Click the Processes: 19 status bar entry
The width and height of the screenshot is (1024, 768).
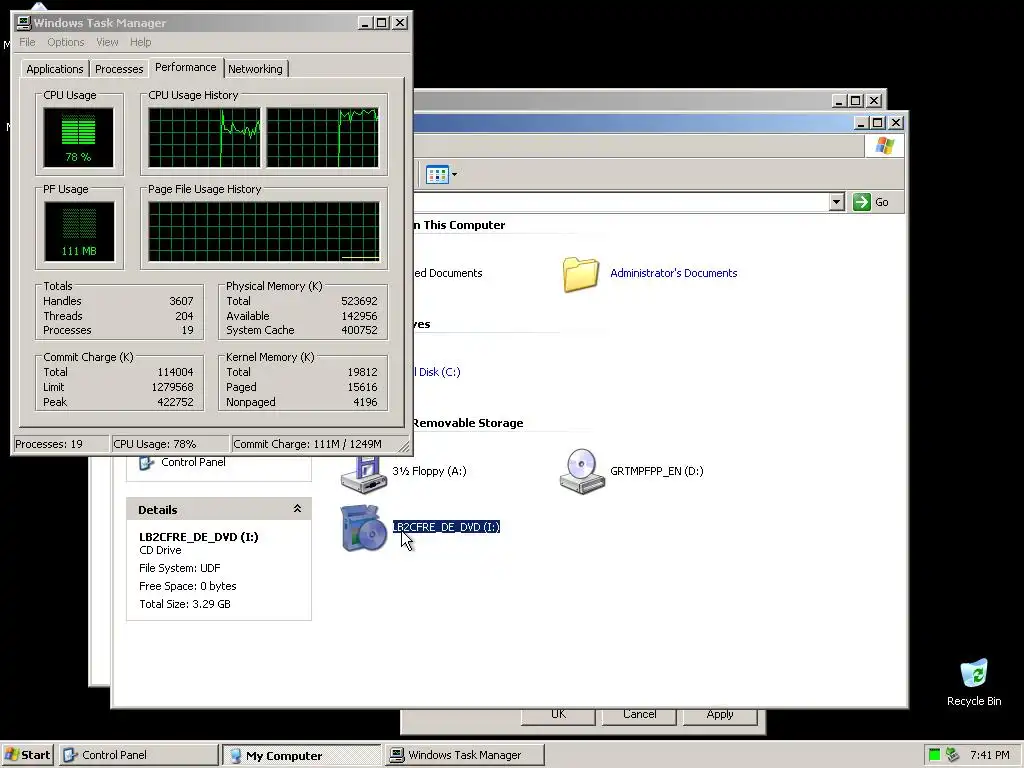tap(61, 444)
